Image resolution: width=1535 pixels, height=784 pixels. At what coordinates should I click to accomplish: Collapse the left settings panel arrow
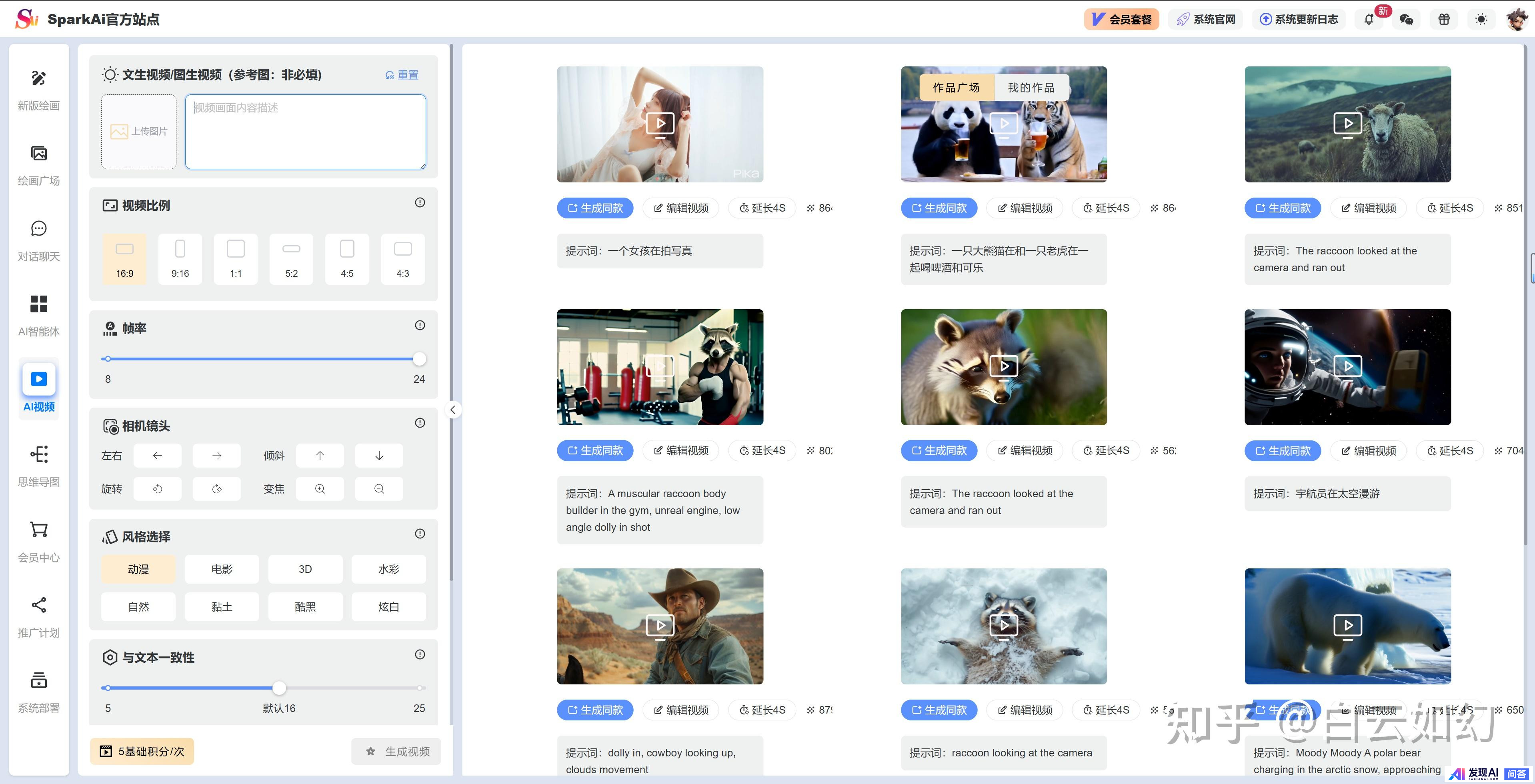(453, 410)
